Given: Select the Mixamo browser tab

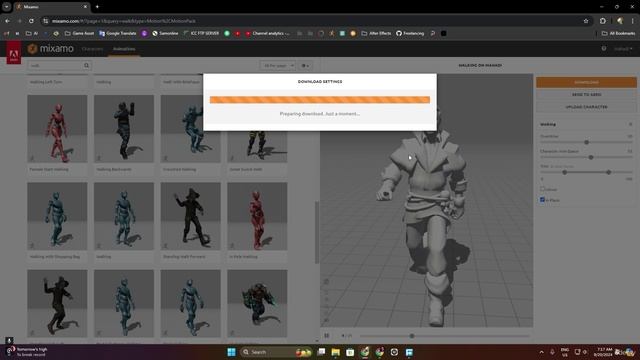Looking at the screenshot, I should point(52,7).
